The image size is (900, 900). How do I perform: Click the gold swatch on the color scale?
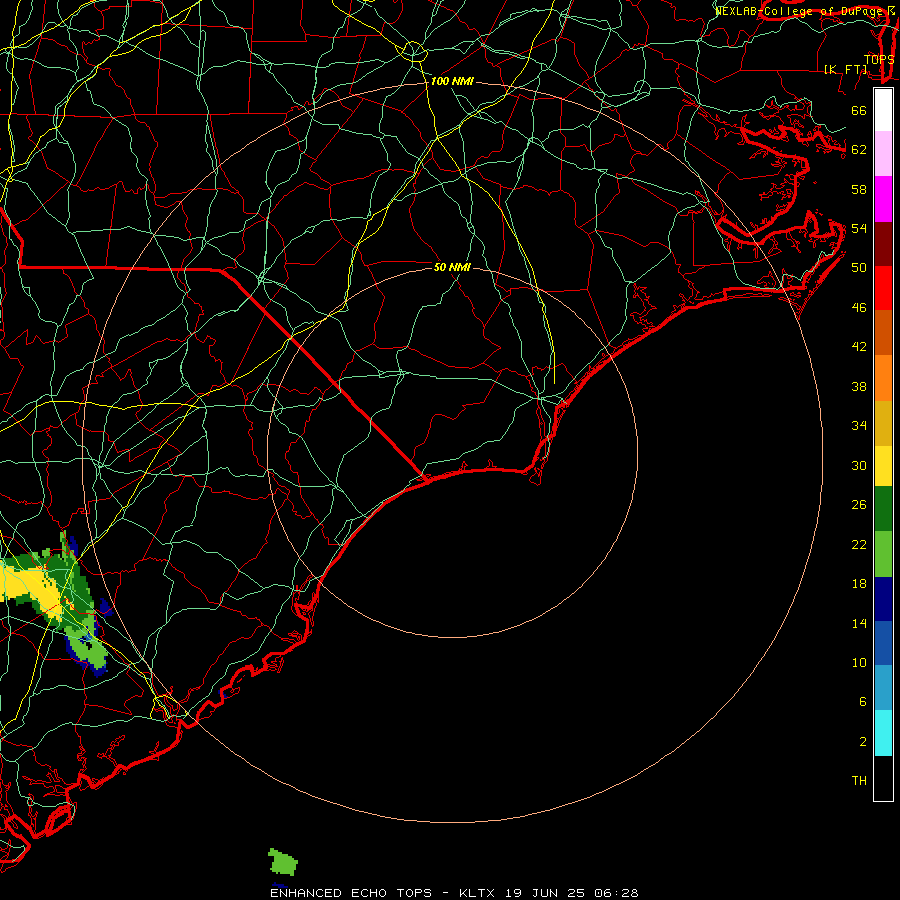click(883, 423)
